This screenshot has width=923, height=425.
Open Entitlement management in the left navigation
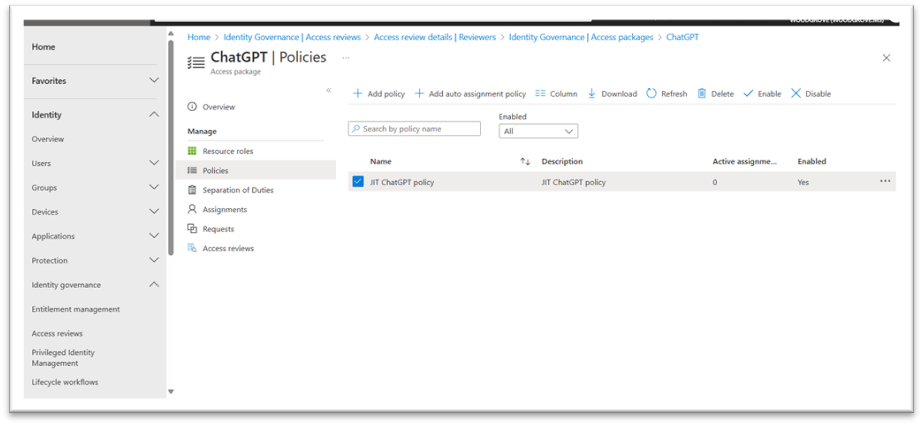(x=76, y=309)
